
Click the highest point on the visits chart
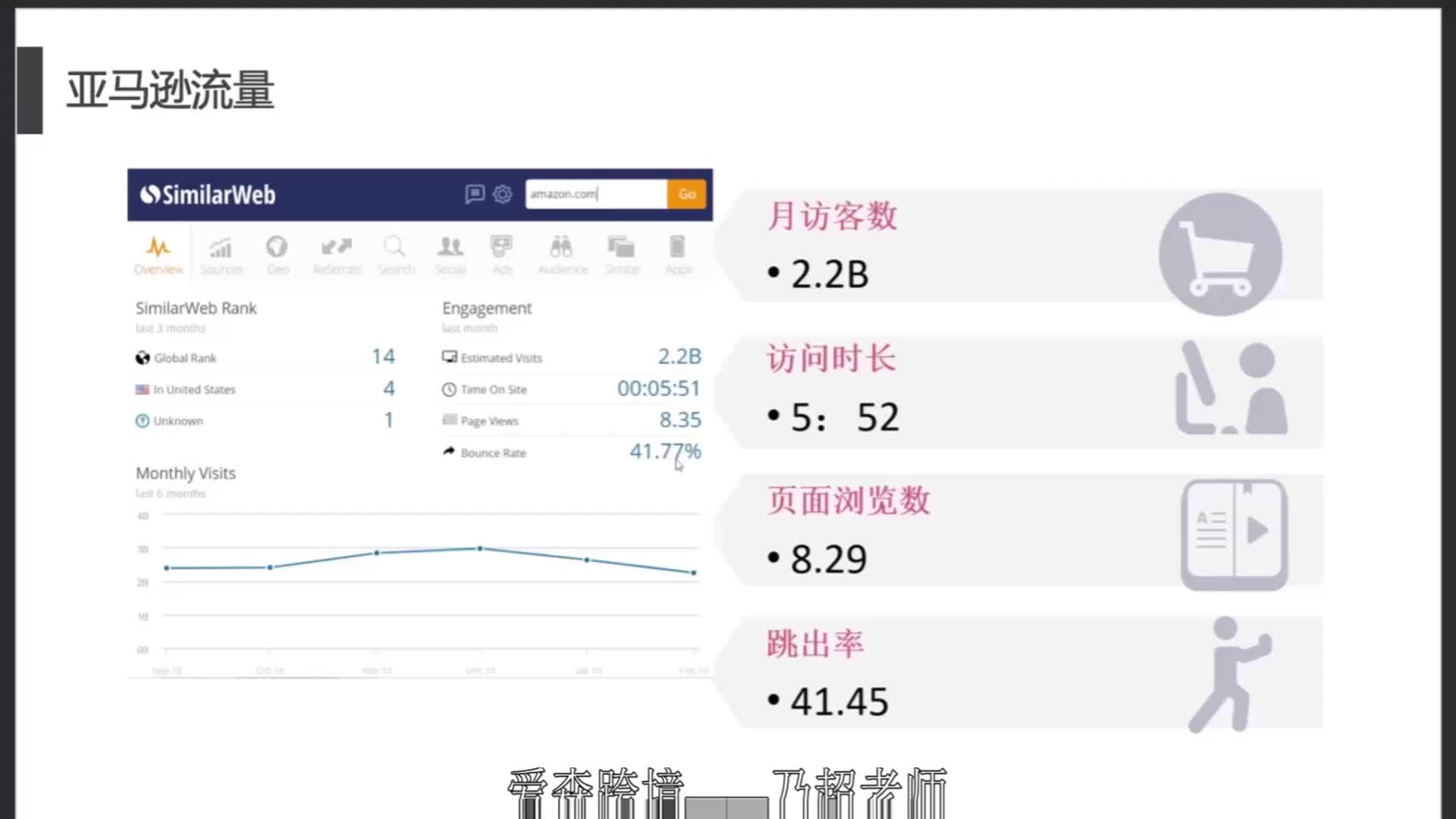[480, 548]
